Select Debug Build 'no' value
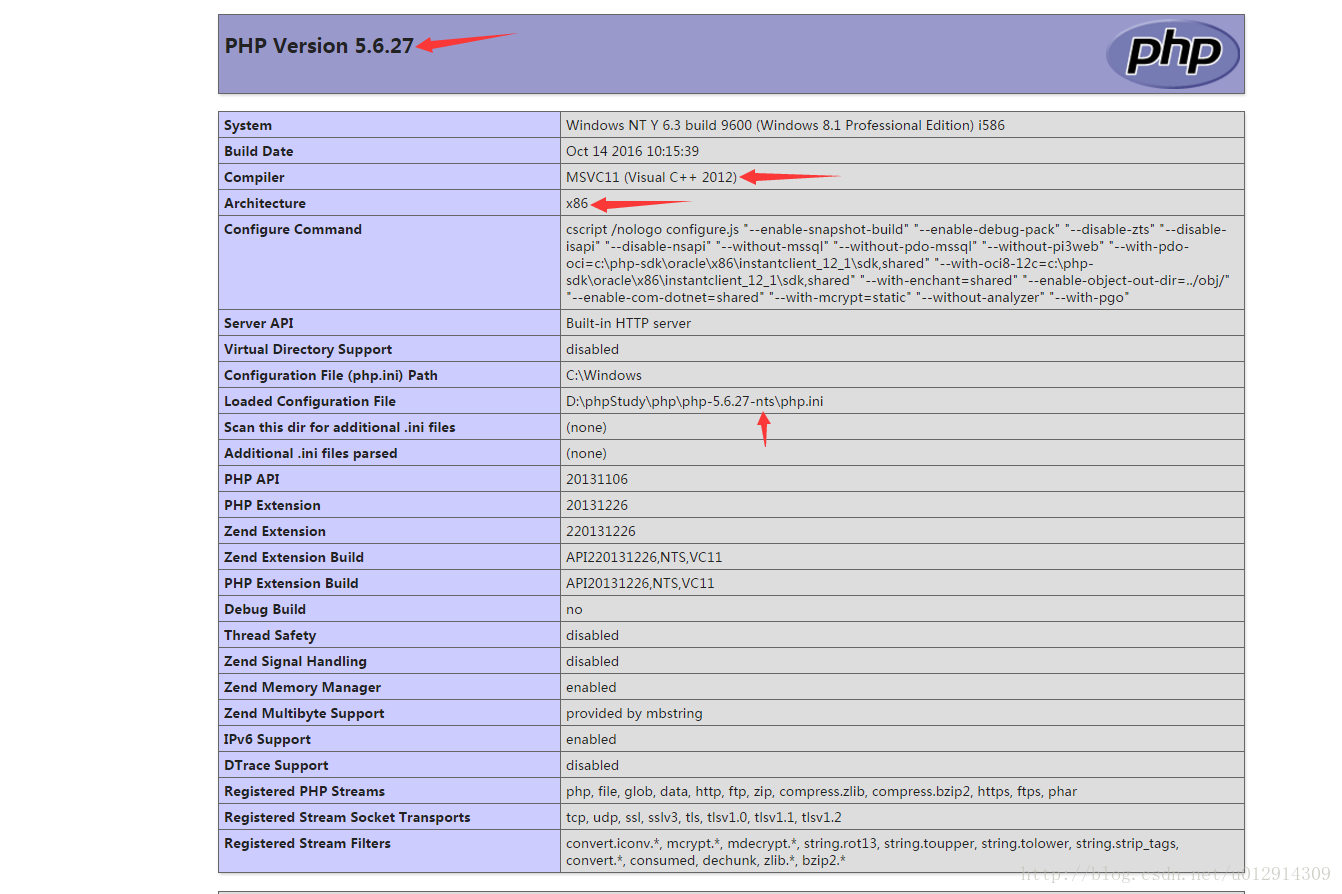 click(x=574, y=609)
